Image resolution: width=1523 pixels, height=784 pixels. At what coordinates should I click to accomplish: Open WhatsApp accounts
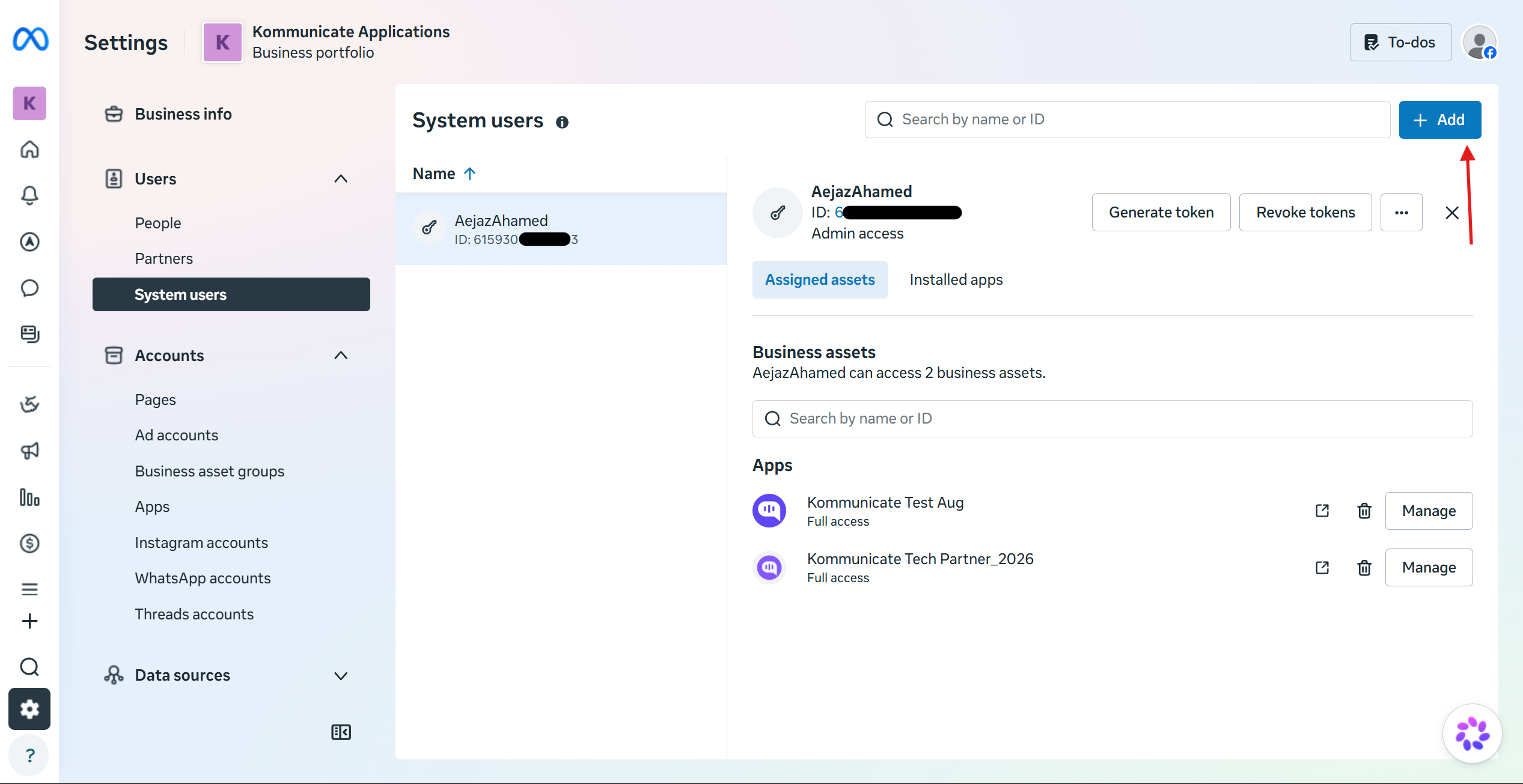[x=203, y=578]
